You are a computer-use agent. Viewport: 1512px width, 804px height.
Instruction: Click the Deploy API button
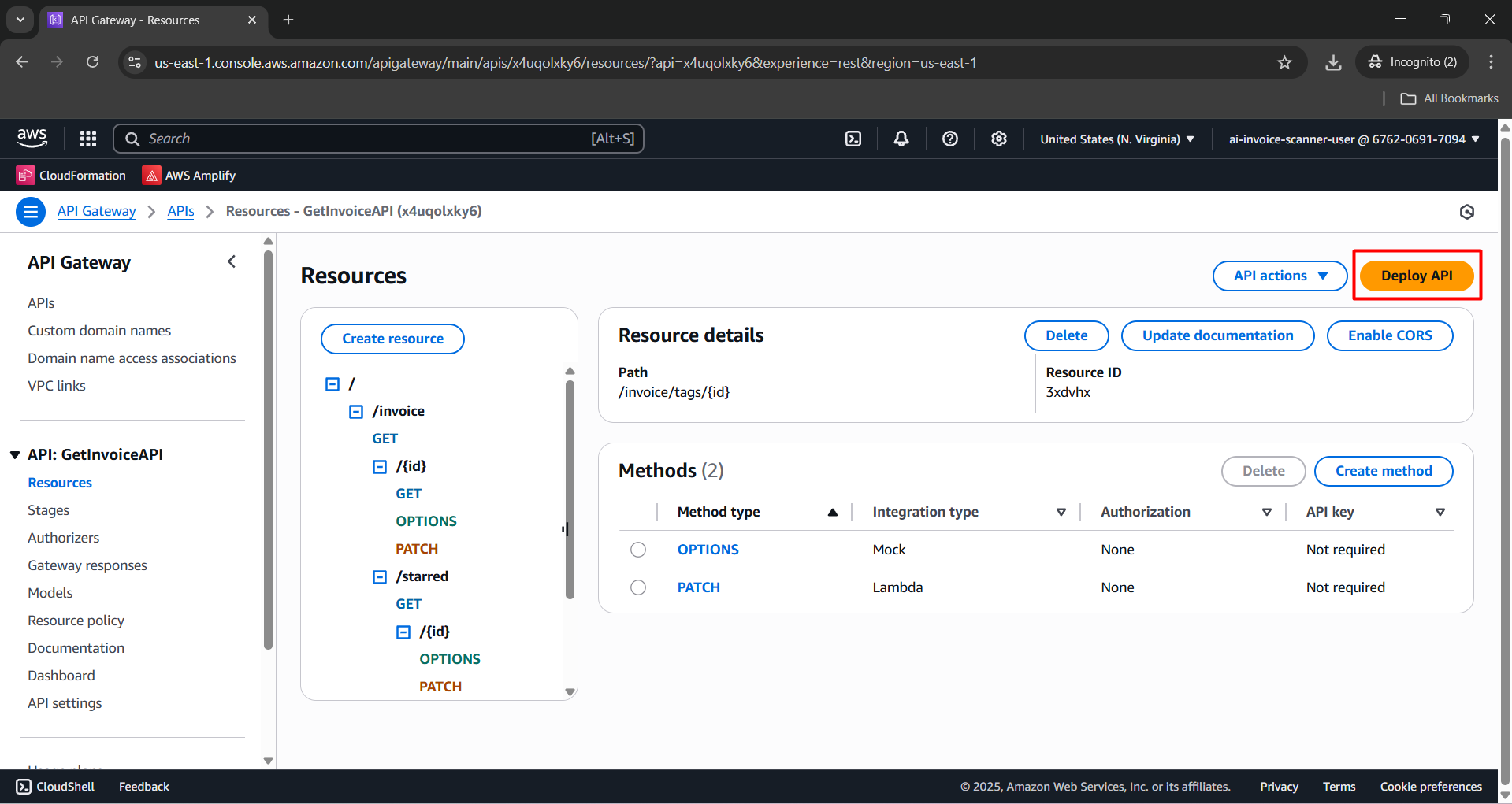pyautogui.click(x=1416, y=276)
